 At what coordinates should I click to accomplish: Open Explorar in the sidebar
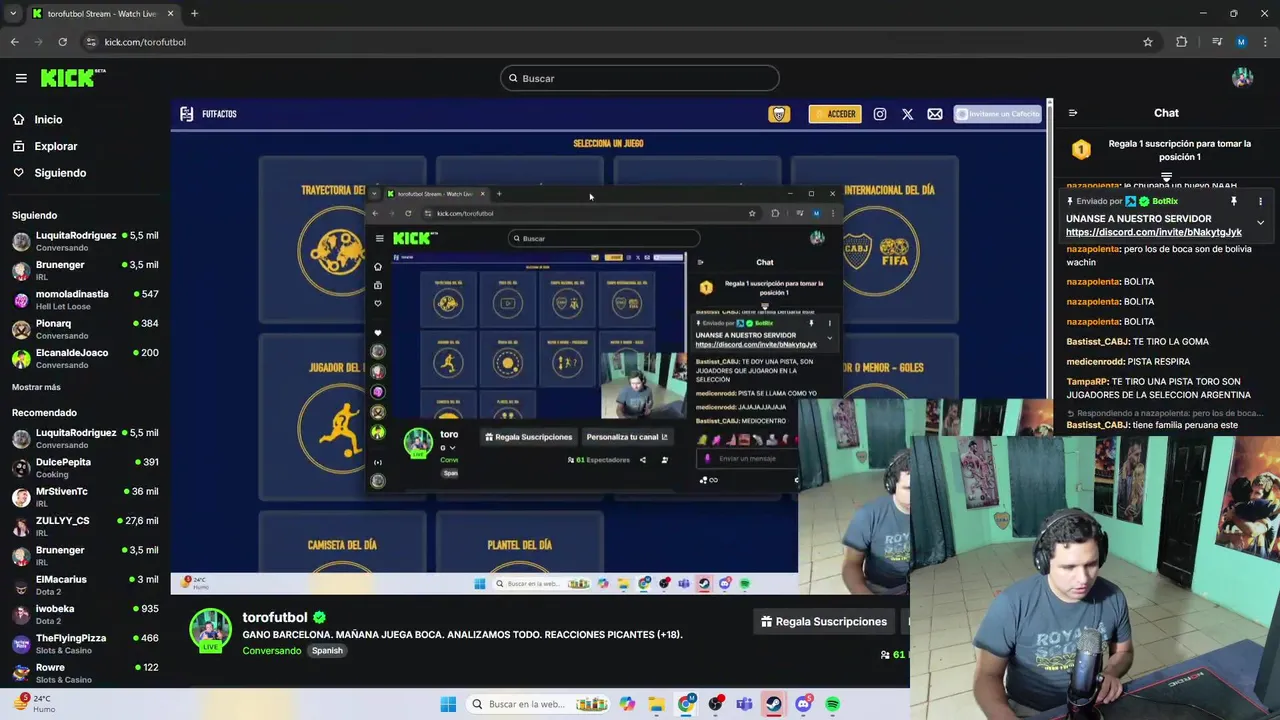[x=55, y=146]
